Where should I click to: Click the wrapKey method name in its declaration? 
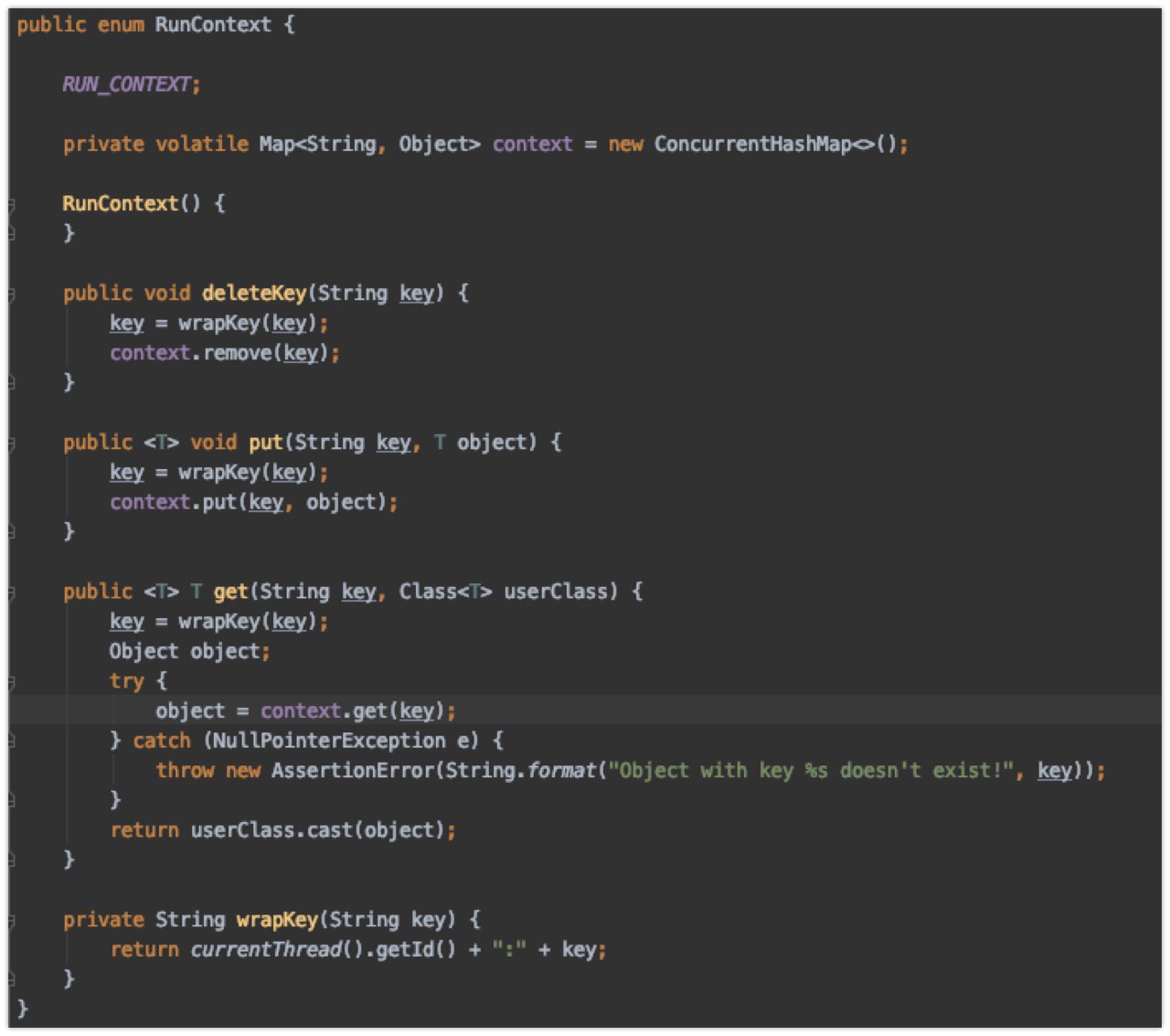click(x=277, y=919)
